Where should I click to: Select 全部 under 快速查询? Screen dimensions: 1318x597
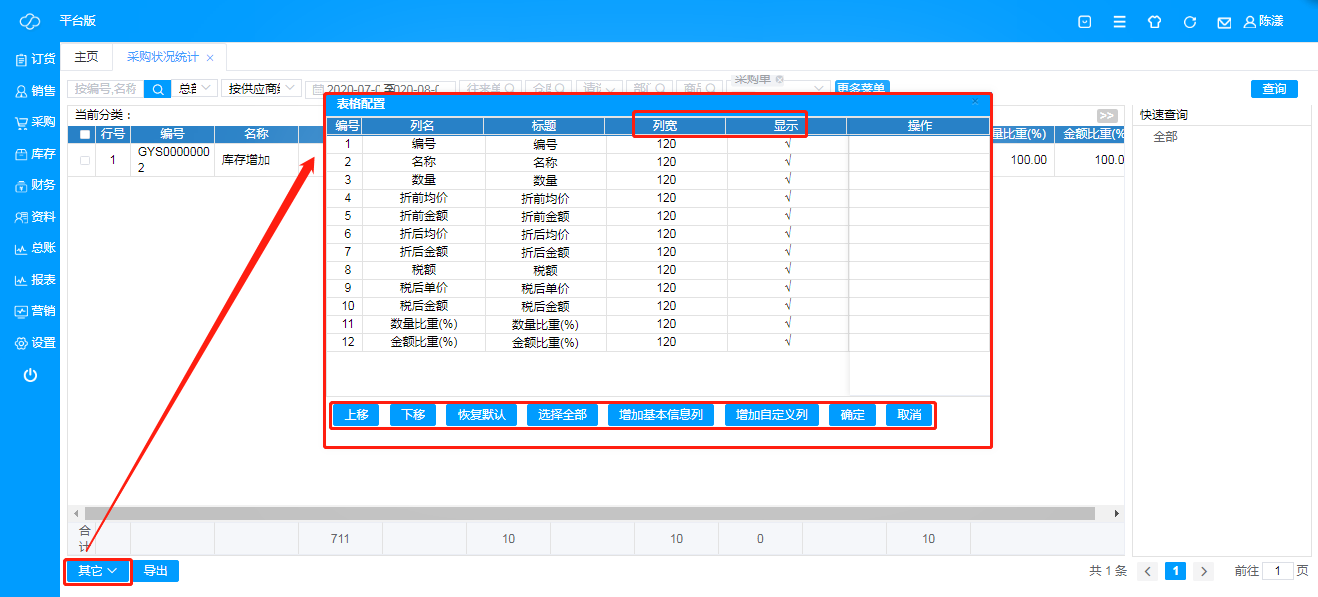pyautogui.click(x=1165, y=137)
